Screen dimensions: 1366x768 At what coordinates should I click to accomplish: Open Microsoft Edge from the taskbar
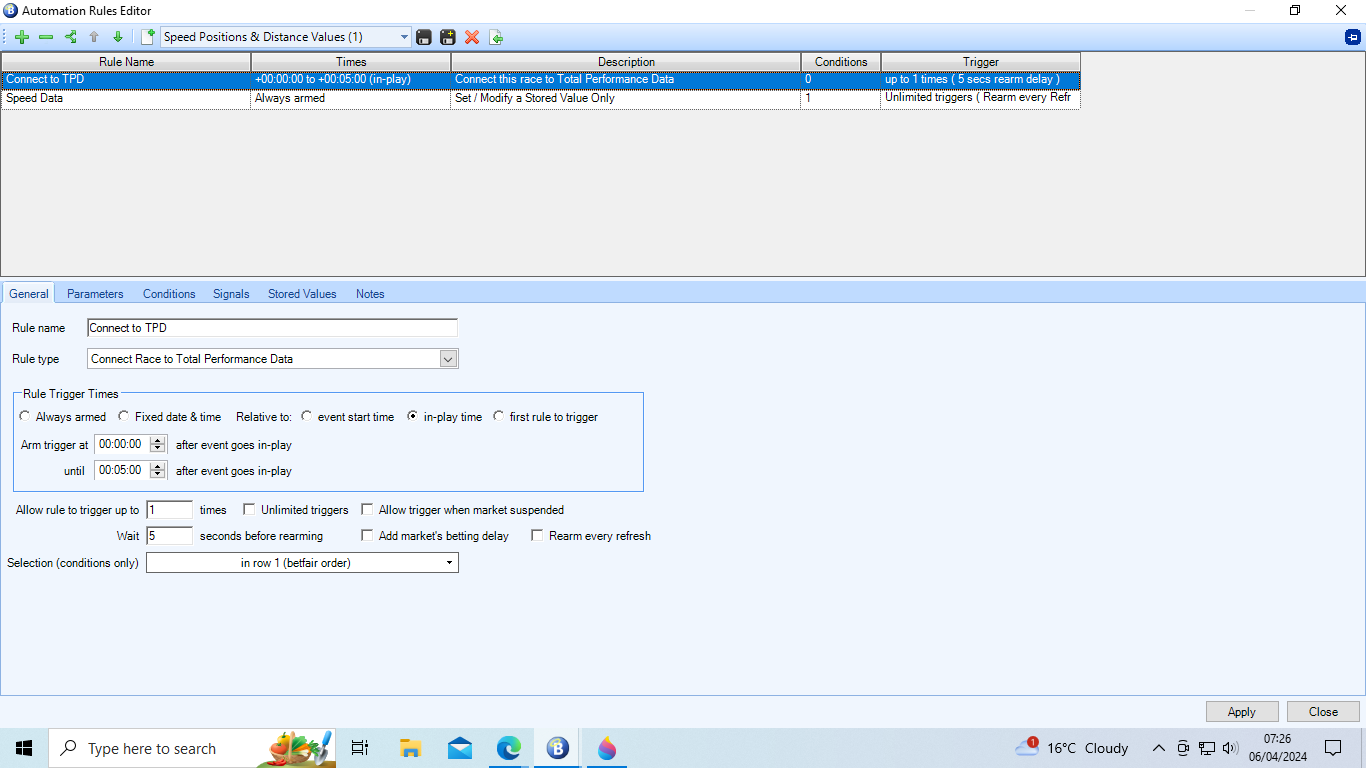[x=509, y=748]
